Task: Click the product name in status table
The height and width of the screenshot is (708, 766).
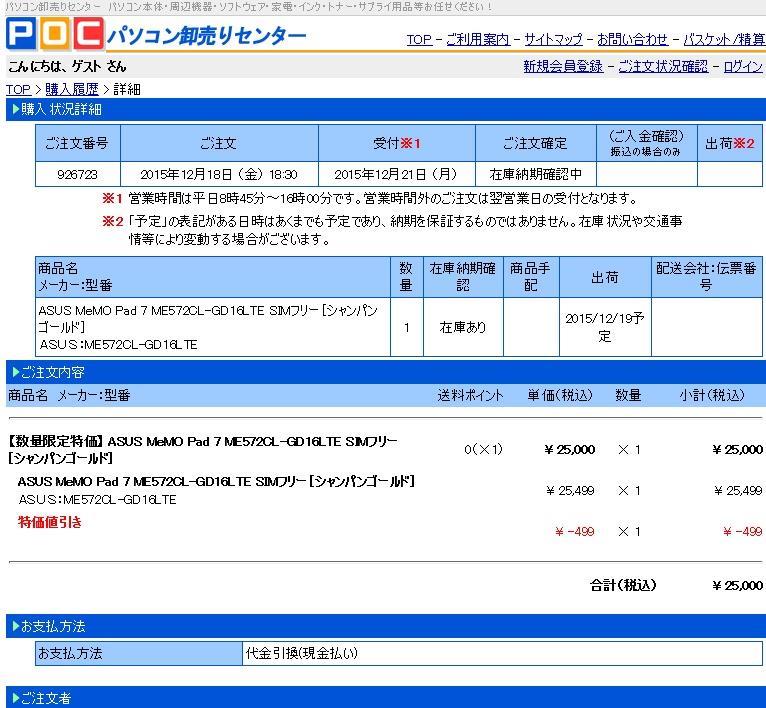Action: pos(208,319)
